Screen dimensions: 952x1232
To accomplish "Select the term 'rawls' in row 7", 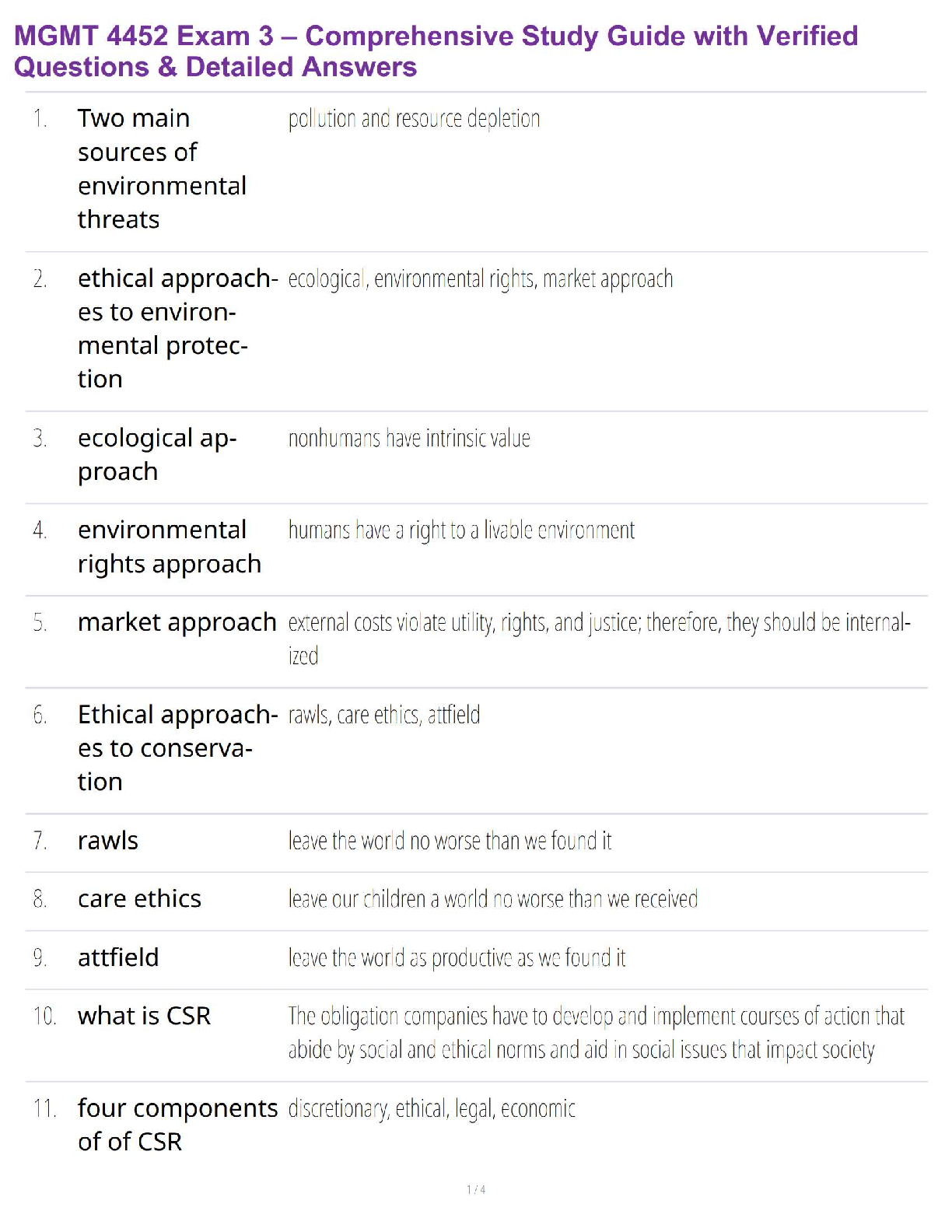I will point(108,841).
